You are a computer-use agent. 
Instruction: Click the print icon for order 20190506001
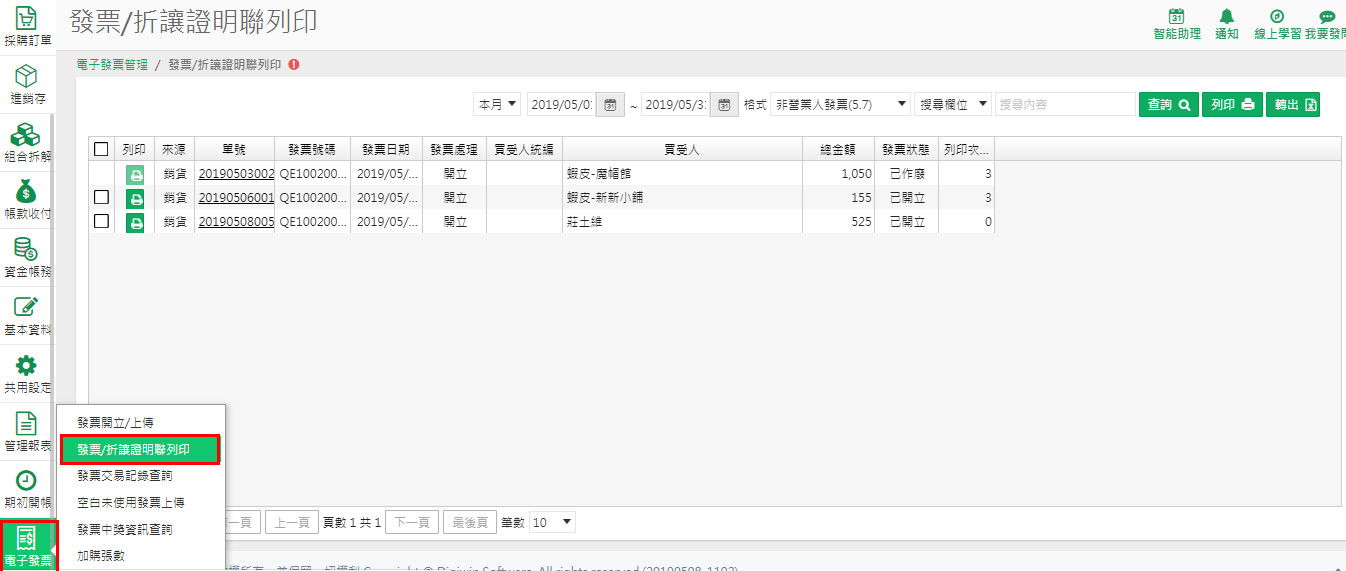(135, 198)
